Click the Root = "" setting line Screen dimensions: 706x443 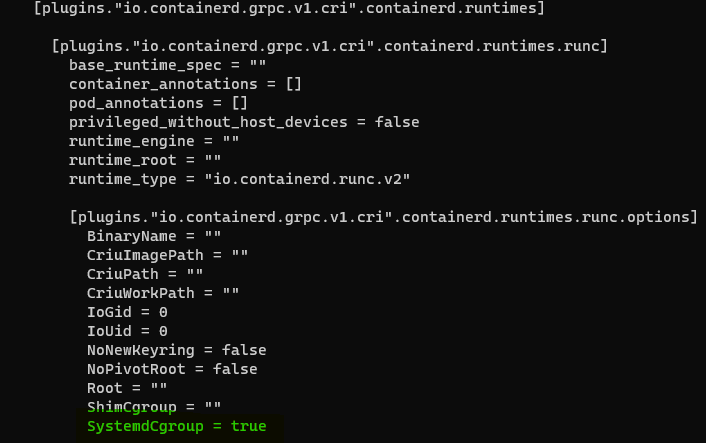click(x=127, y=388)
